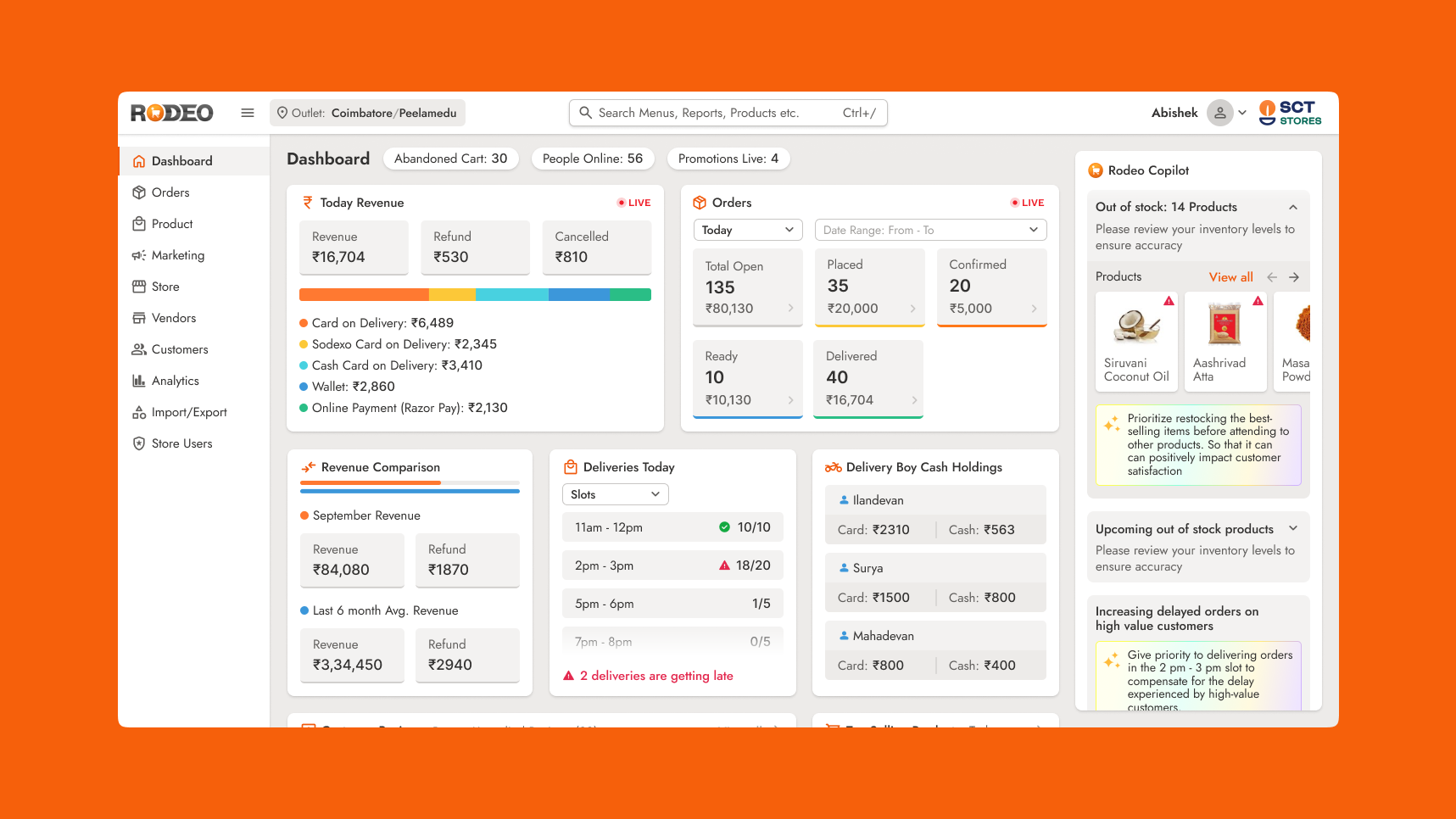Expand Upcoming out of stock products
The image size is (1456, 819).
[1293, 528]
